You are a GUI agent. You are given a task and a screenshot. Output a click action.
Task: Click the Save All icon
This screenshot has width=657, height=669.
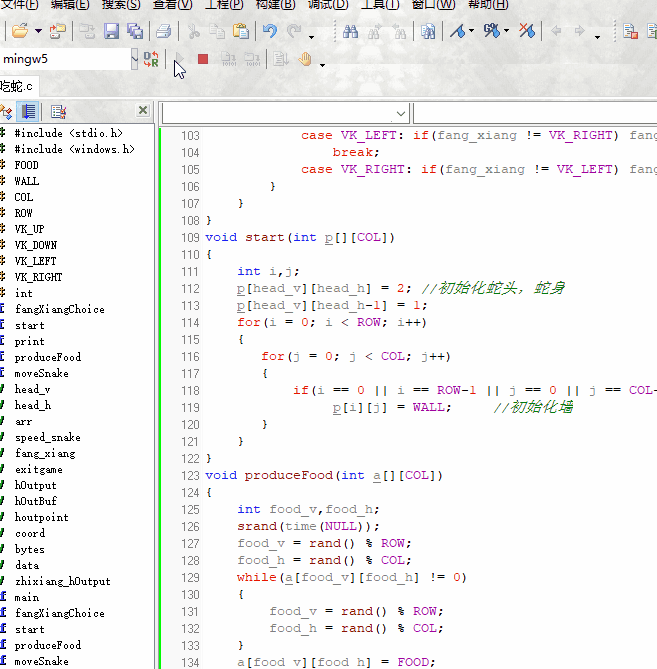[x=135, y=31]
